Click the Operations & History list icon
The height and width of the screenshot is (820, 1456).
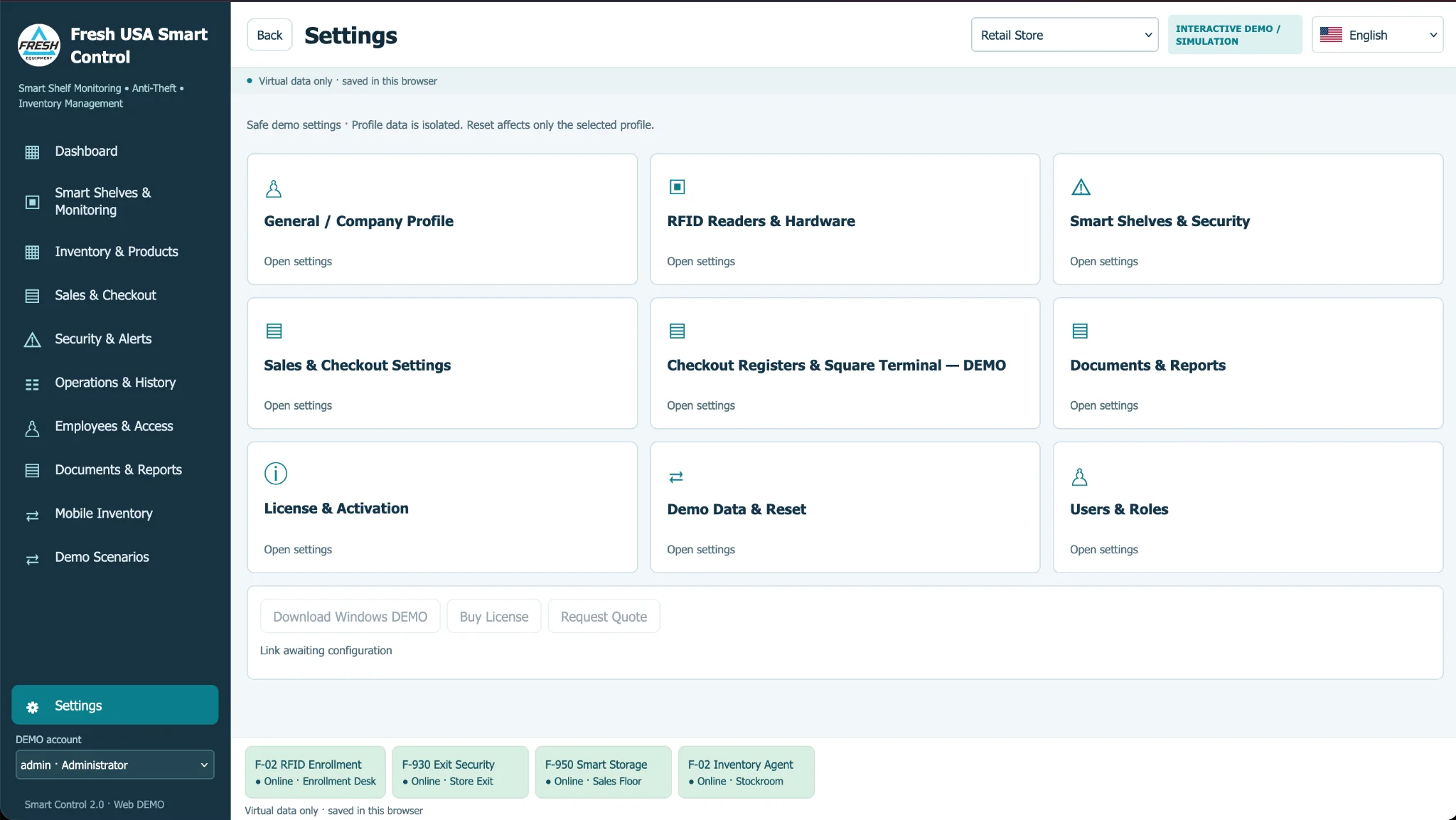coord(32,384)
